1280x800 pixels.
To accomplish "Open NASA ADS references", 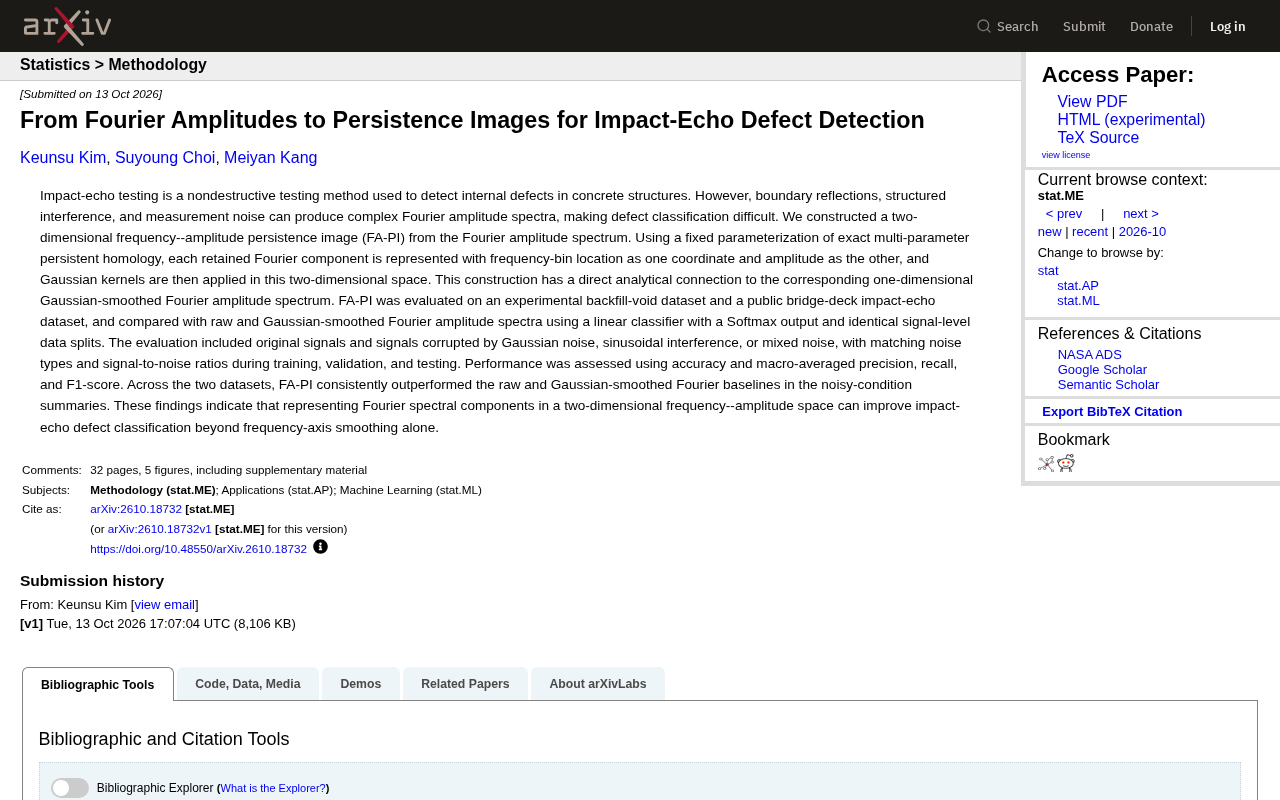I will pyautogui.click(x=1090, y=355).
